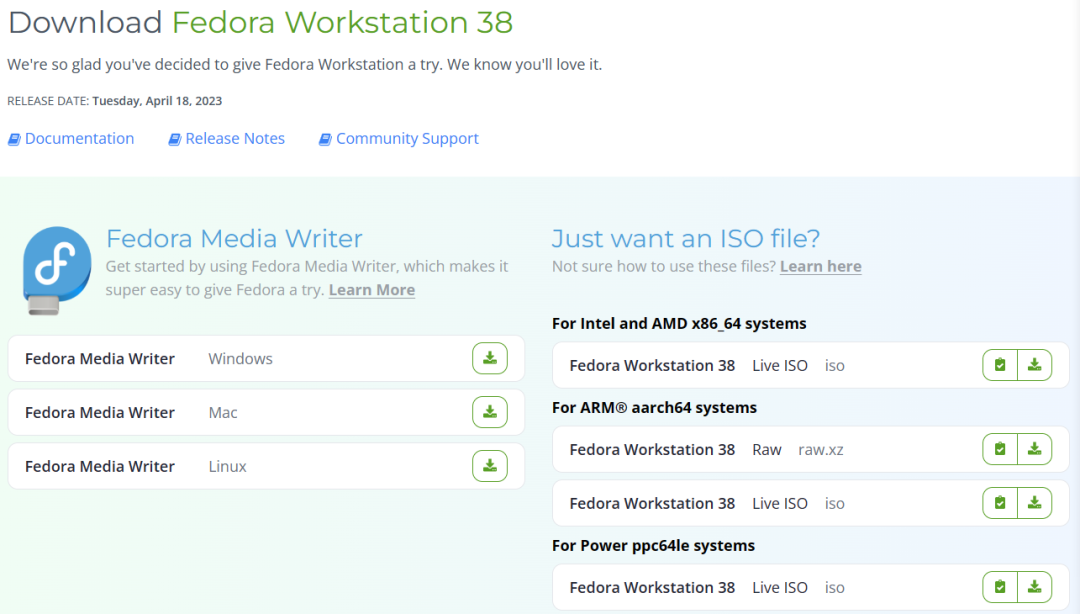
Task: Open the Release Notes link
Action: [235, 139]
